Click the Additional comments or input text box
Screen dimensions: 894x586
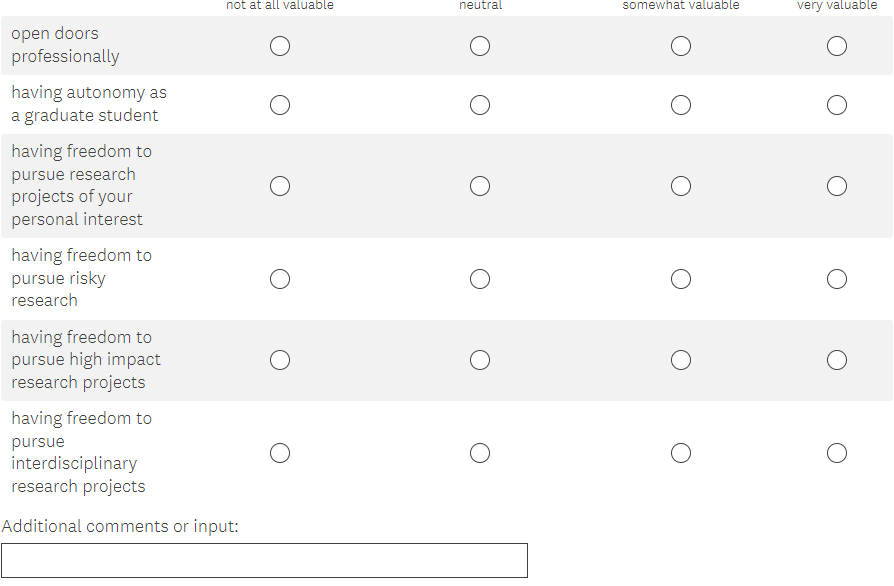coord(264,560)
